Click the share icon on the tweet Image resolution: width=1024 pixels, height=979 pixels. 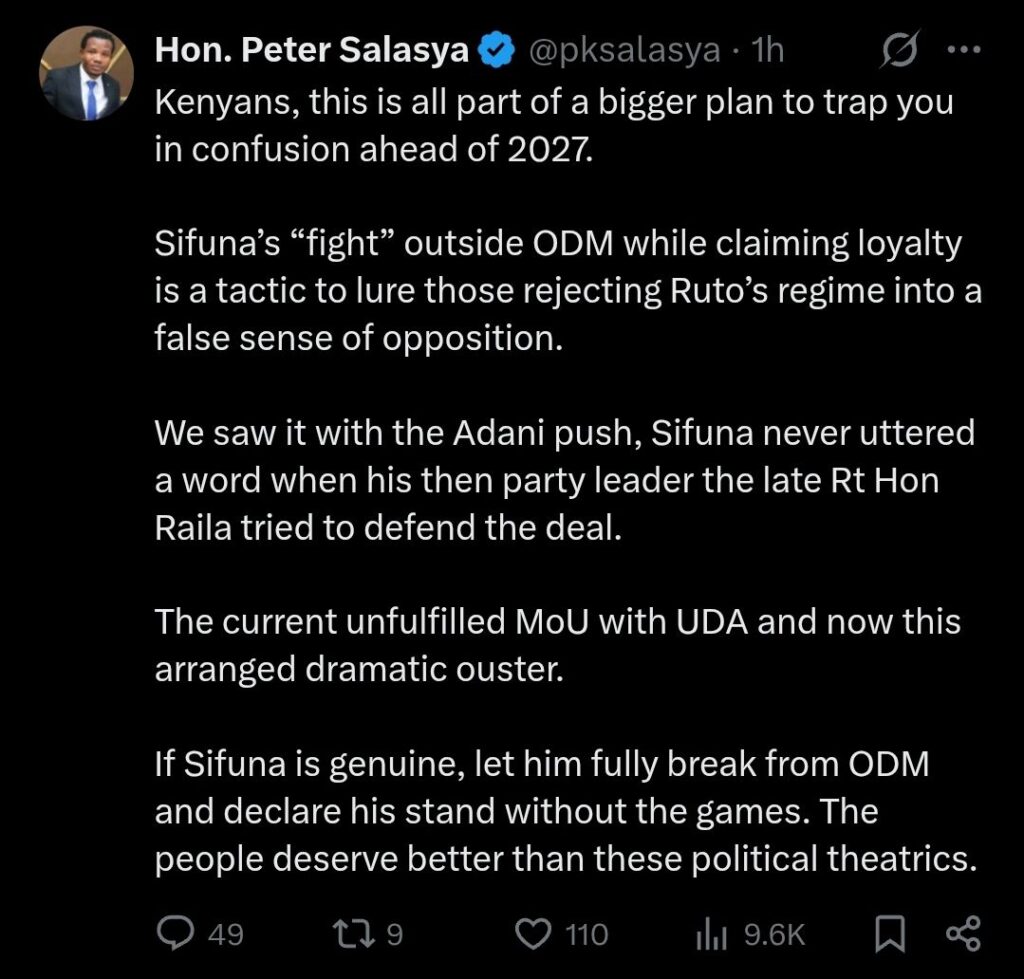click(963, 934)
